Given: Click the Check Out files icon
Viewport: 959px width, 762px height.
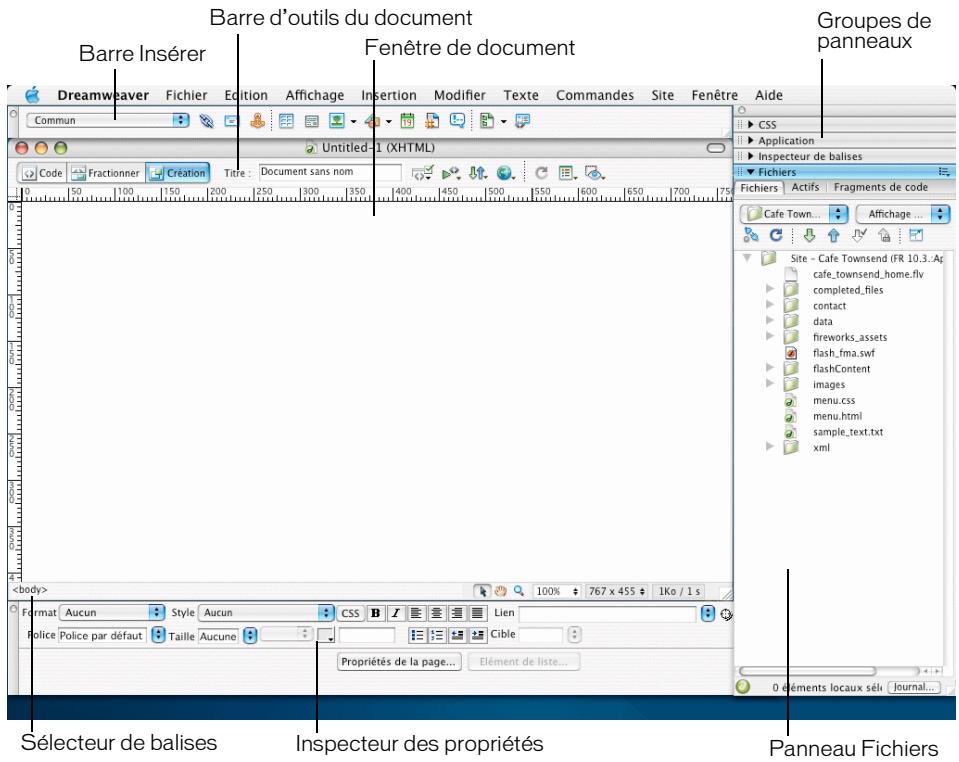Looking at the screenshot, I should (859, 235).
